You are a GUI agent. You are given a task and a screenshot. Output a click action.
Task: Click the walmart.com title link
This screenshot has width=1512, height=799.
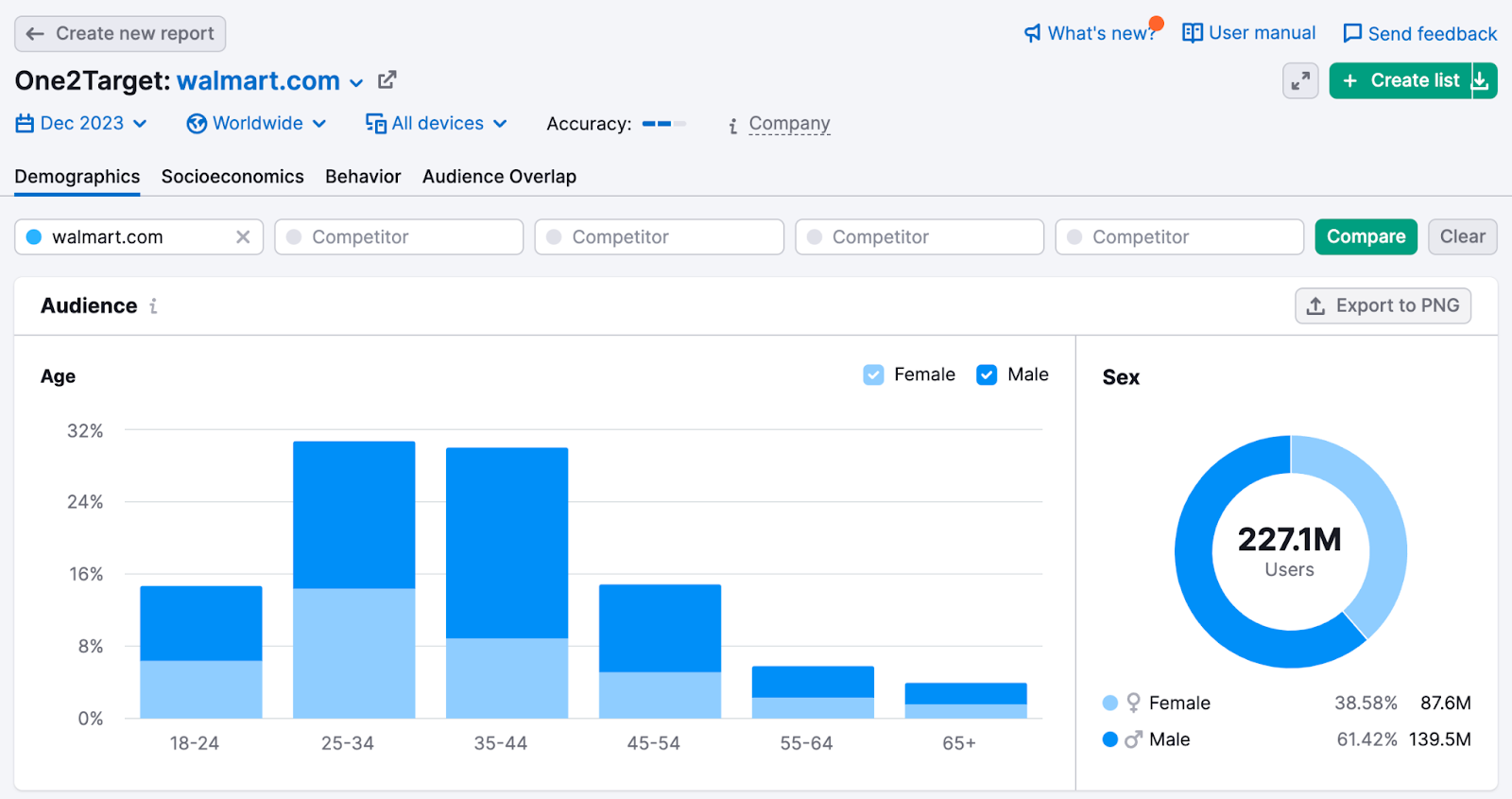point(258,81)
